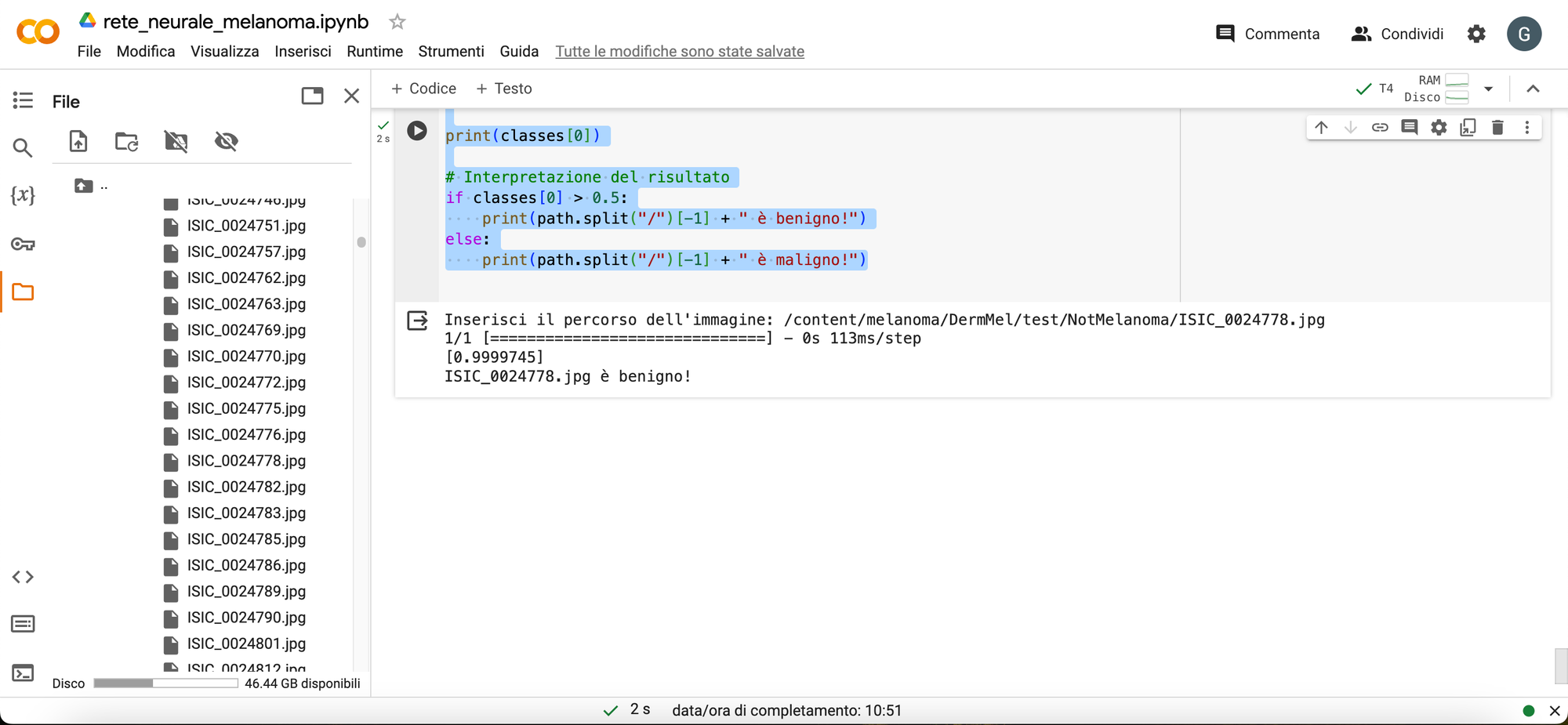Close the File panel
This screenshot has height=725, width=1568.
click(351, 96)
